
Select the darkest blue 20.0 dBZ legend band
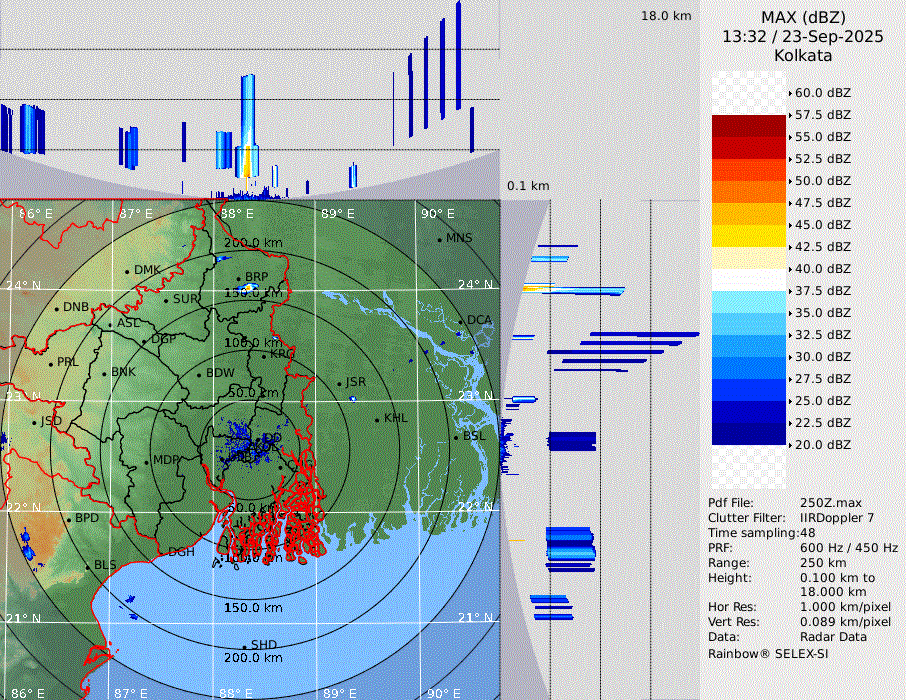coord(749,433)
